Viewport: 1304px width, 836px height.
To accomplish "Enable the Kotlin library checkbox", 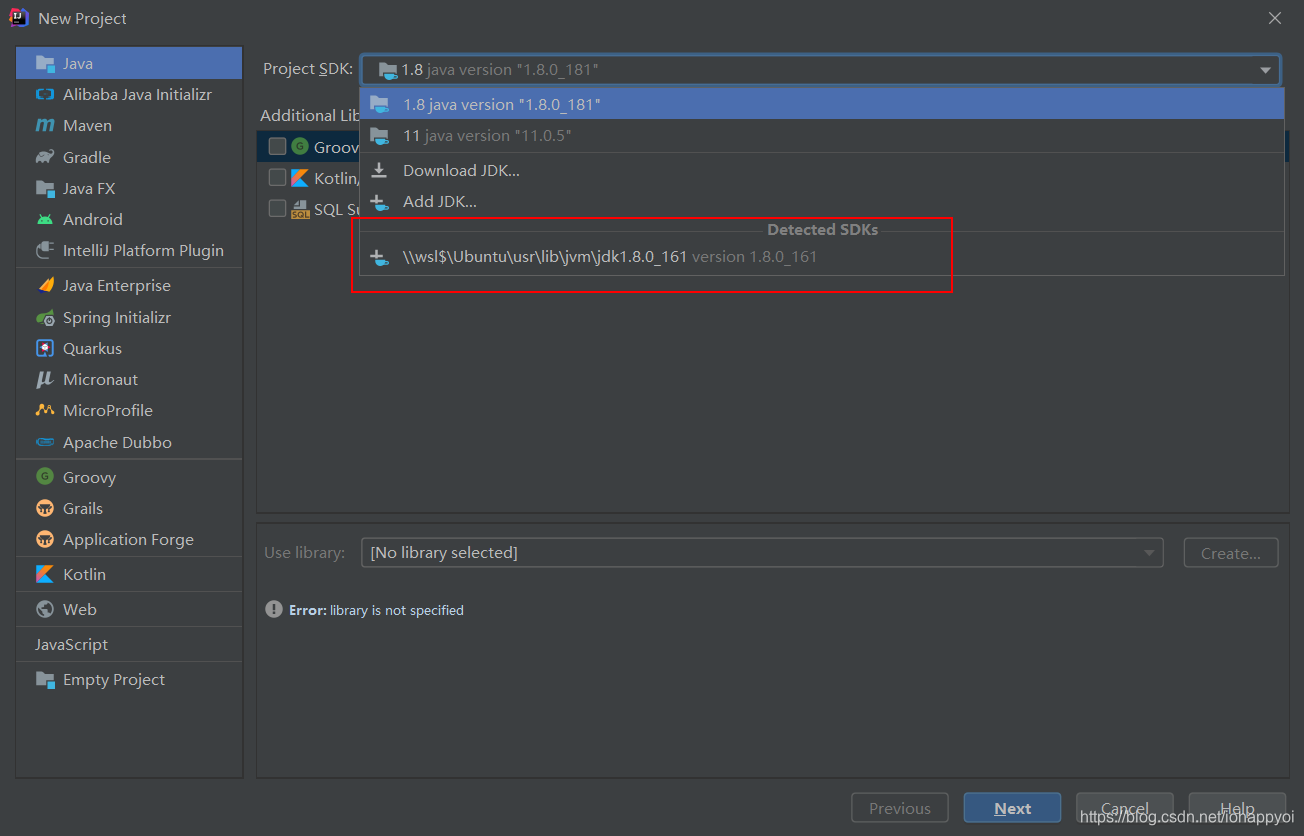I will point(277,178).
